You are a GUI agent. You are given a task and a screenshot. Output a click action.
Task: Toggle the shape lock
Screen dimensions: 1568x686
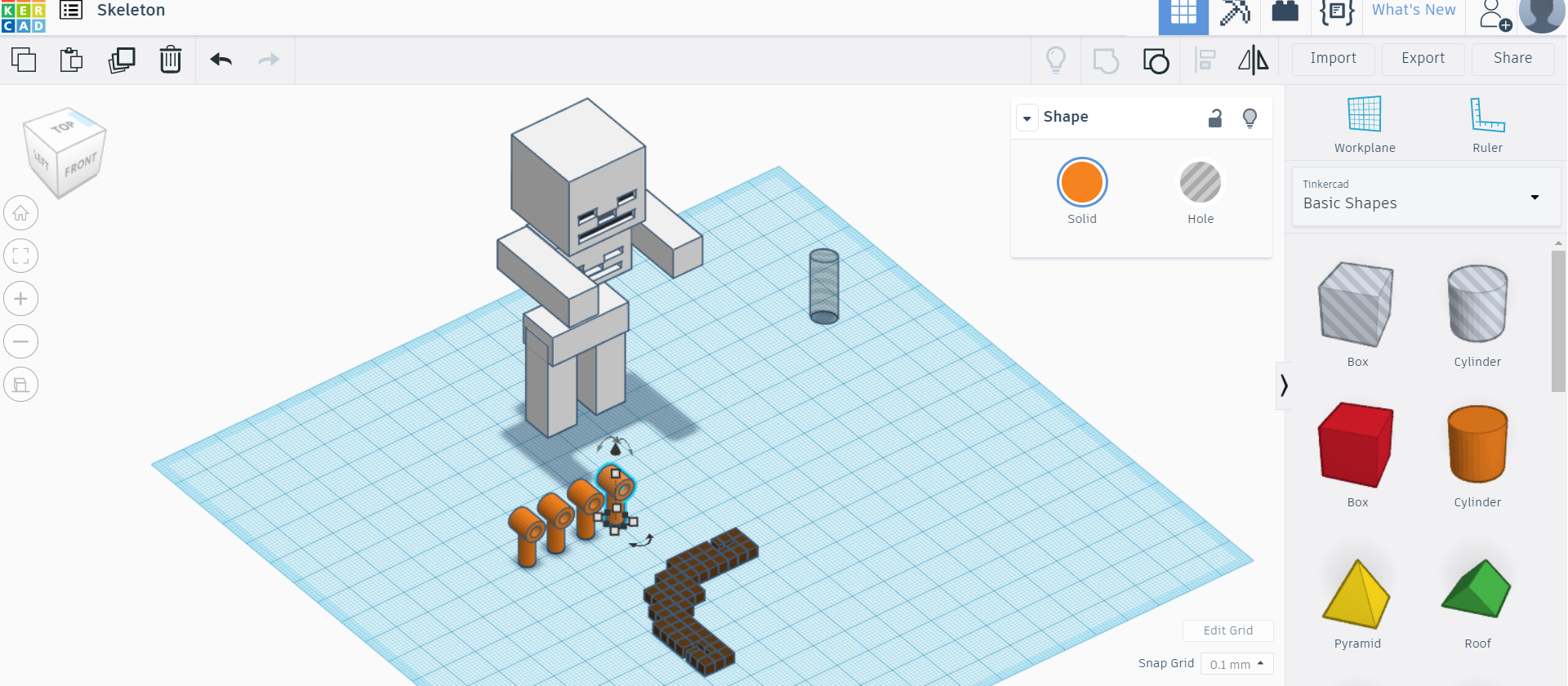tap(1215, 118)
